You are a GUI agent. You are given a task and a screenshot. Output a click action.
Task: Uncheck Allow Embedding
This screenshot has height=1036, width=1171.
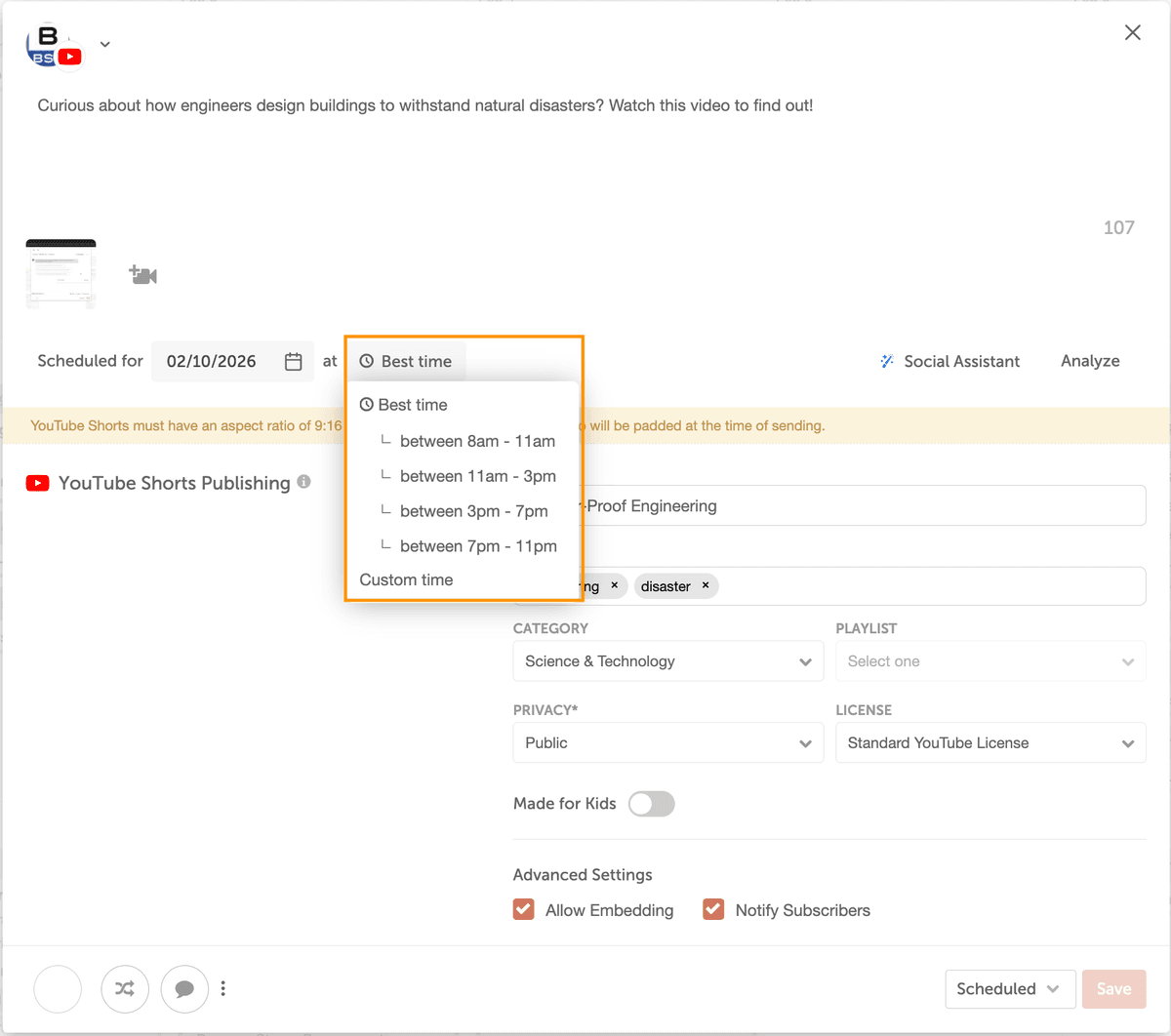coord(523,908)
